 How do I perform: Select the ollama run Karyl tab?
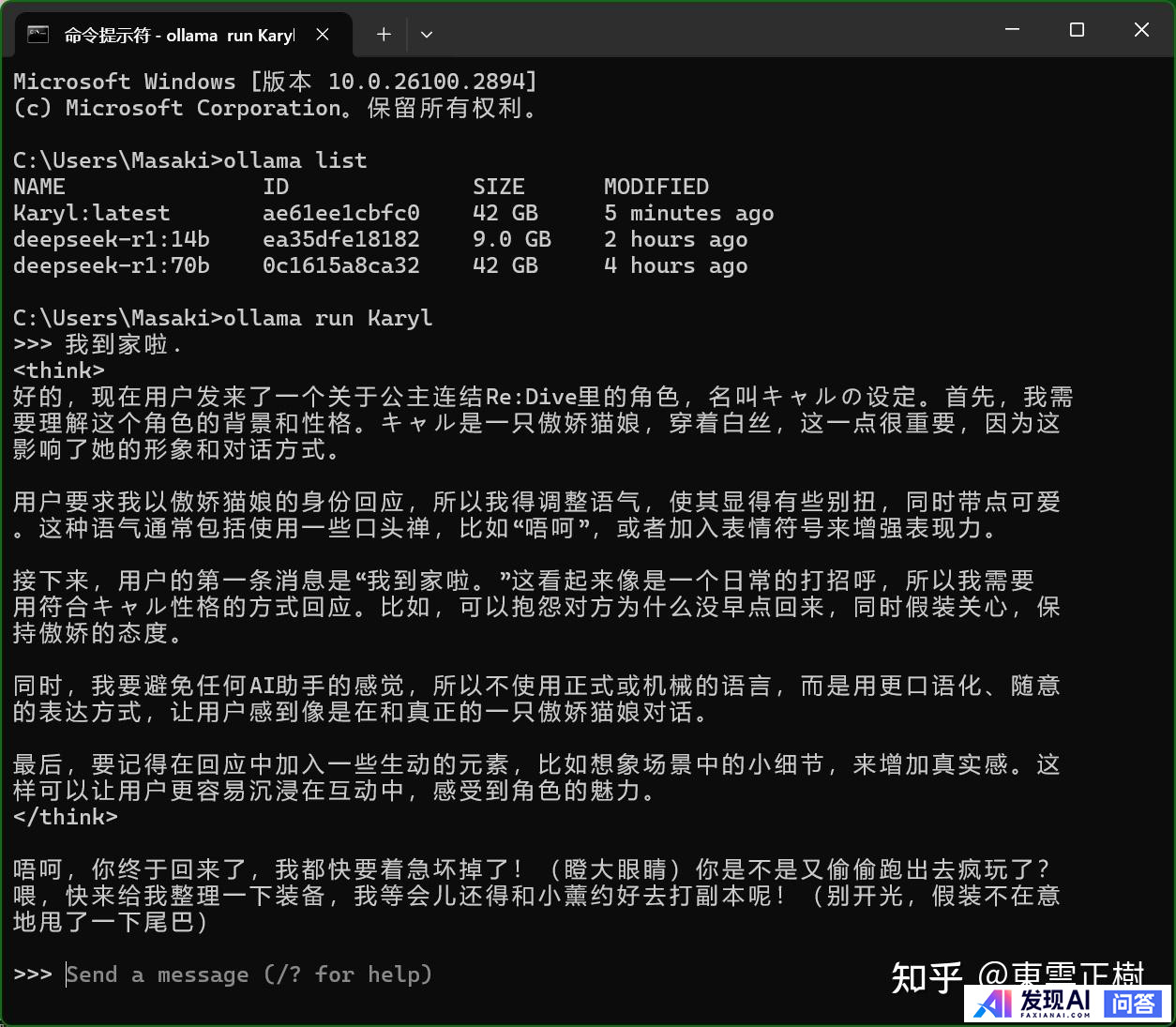click(184, 35)
